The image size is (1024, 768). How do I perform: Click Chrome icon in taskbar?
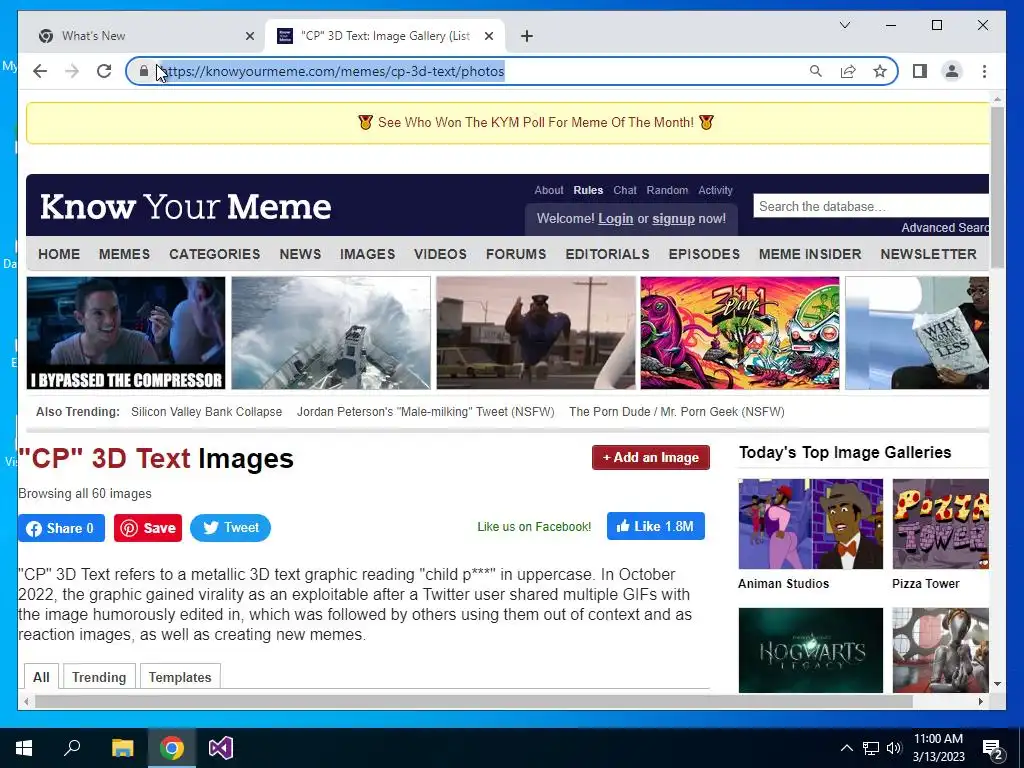(172, 748)
